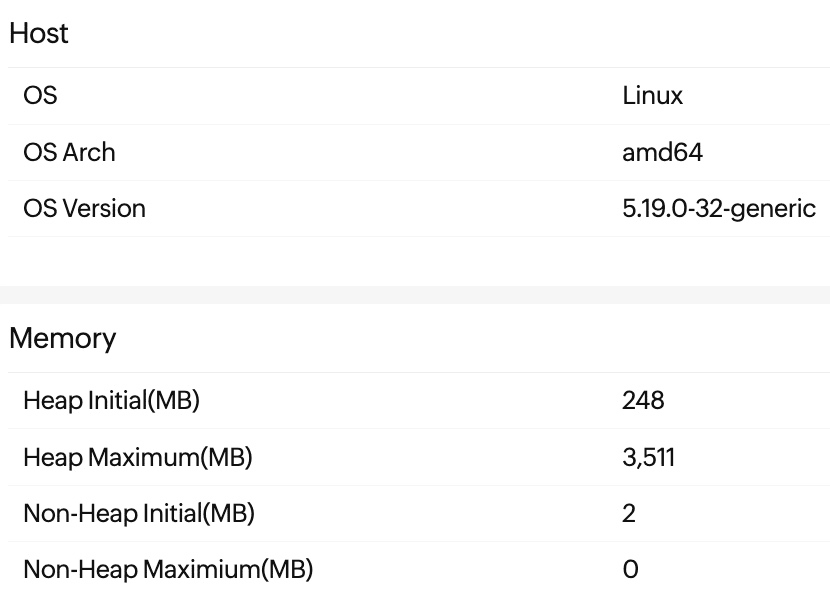830x598 pixels.
Task: Click the word Arch in OS Arch
Action: (x=89, y=152)
